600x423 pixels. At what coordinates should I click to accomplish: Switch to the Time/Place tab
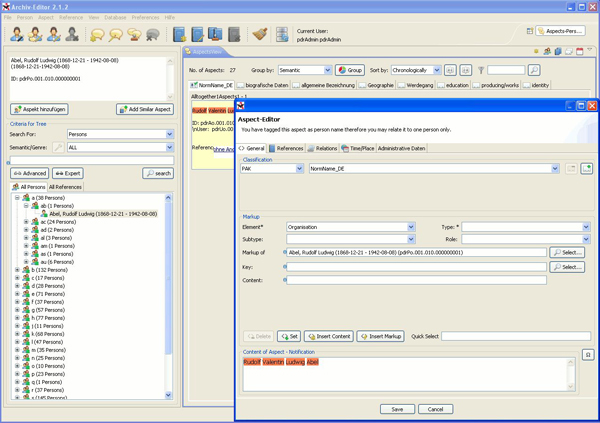[357, 148]
